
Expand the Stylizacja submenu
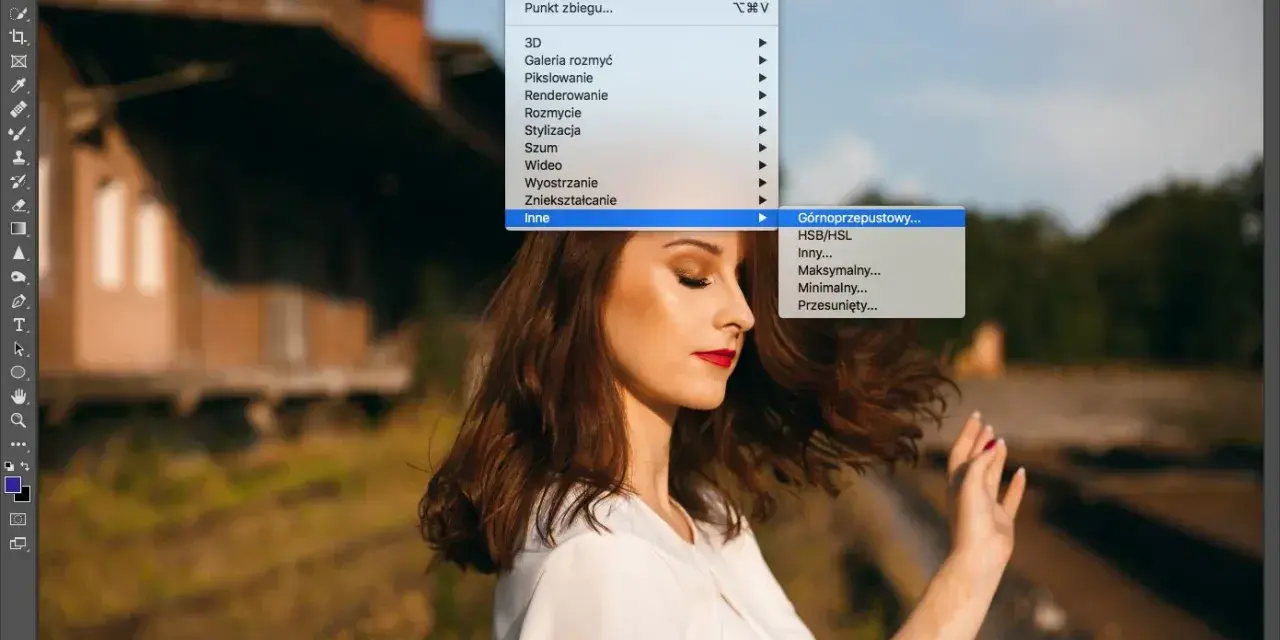coord(642,130)
